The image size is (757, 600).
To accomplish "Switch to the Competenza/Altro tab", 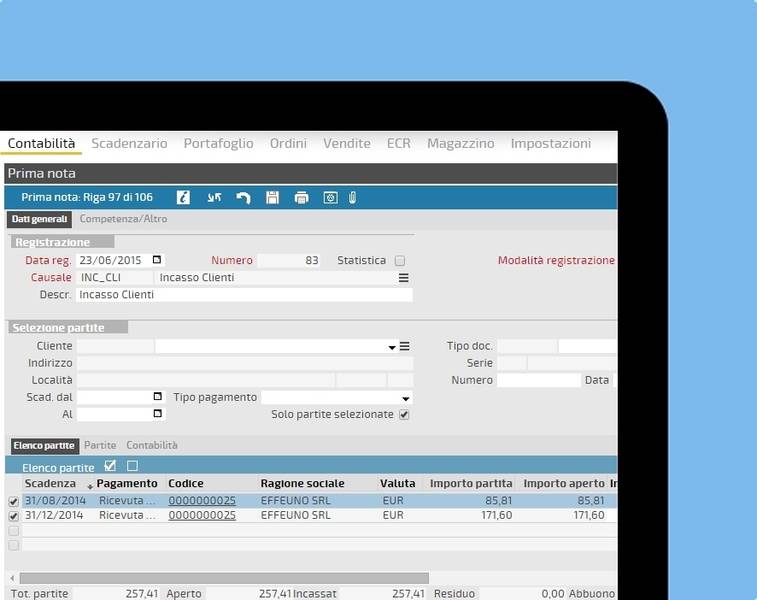I will point(123,219).
